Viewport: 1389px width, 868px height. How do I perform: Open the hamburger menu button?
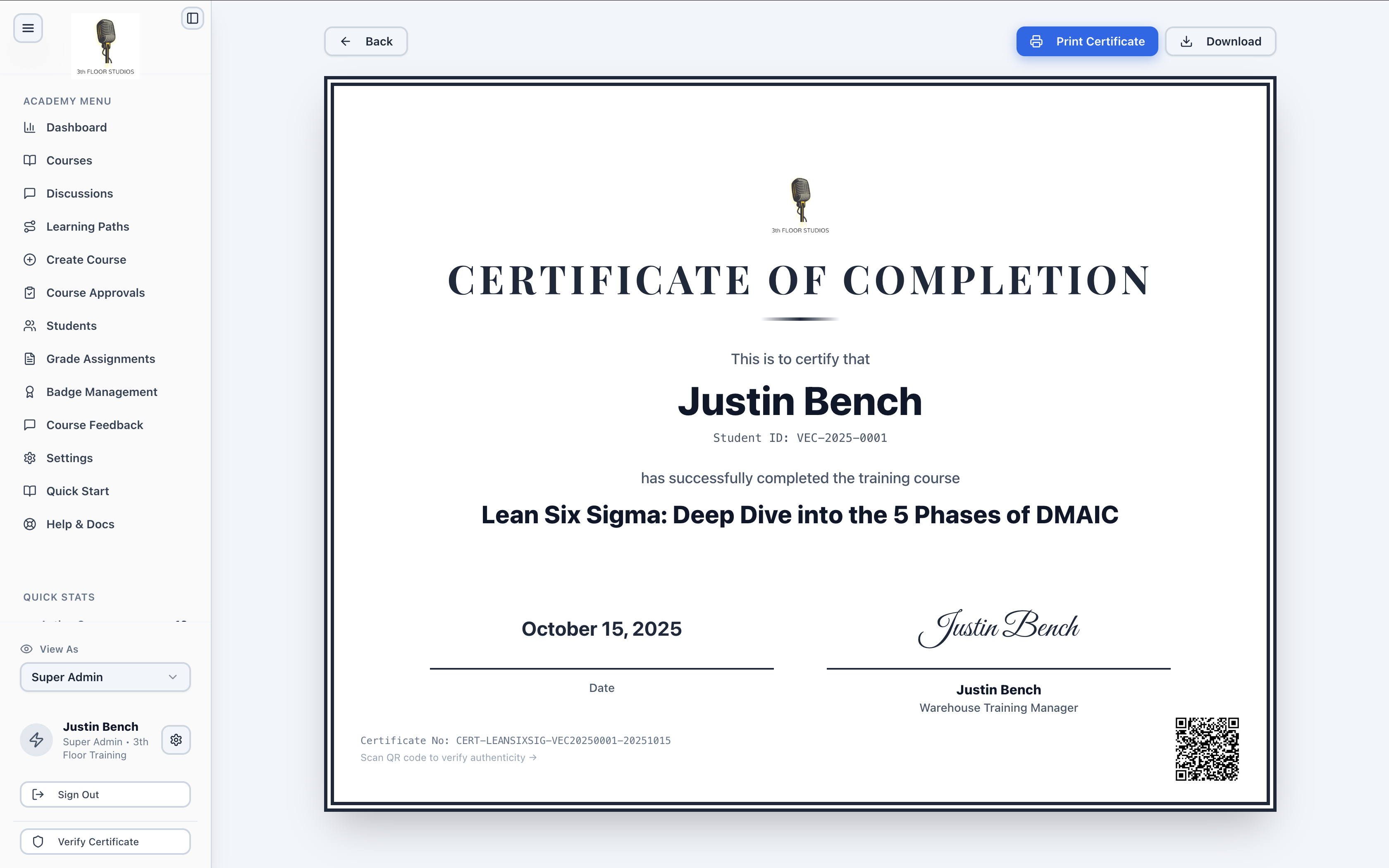28,28
